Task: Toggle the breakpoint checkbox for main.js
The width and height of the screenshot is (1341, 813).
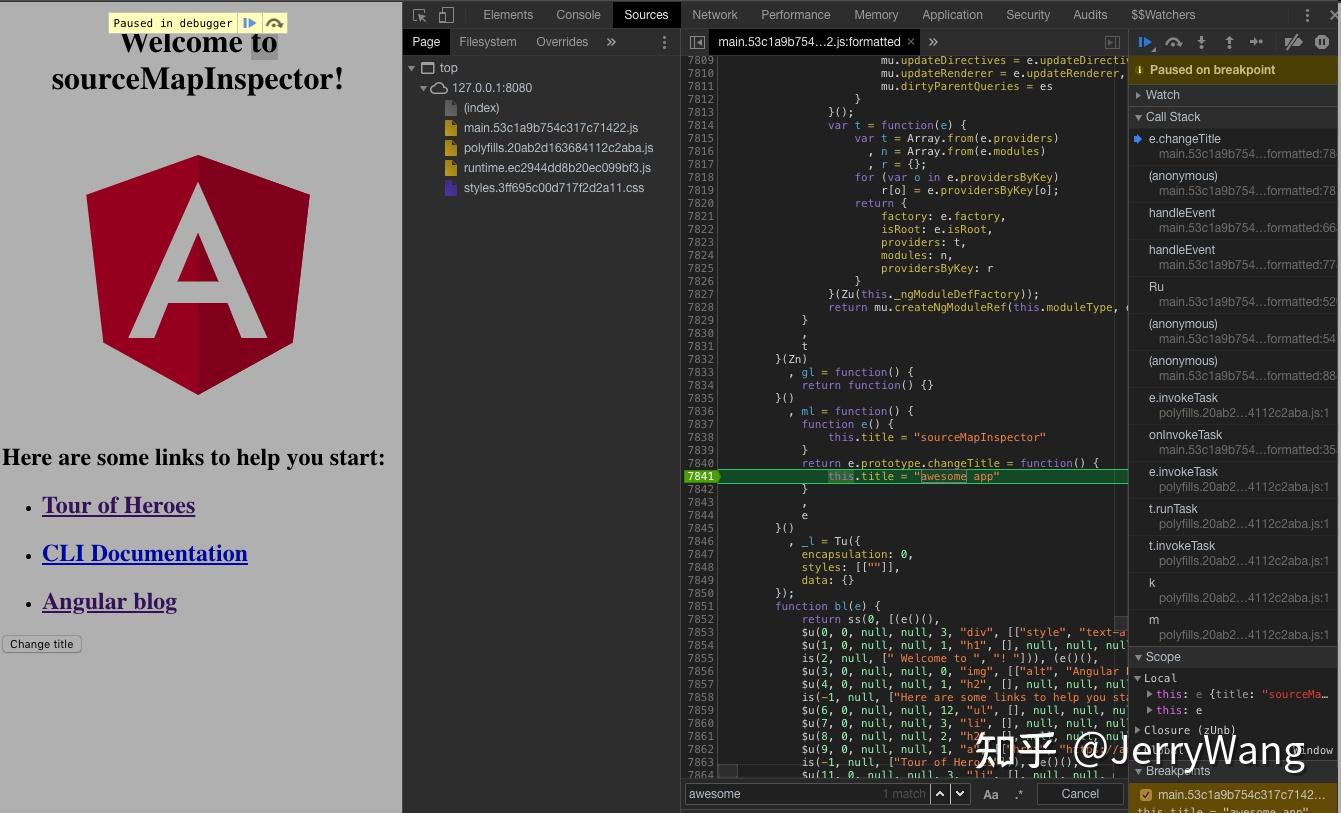Action: (1146, 795)
